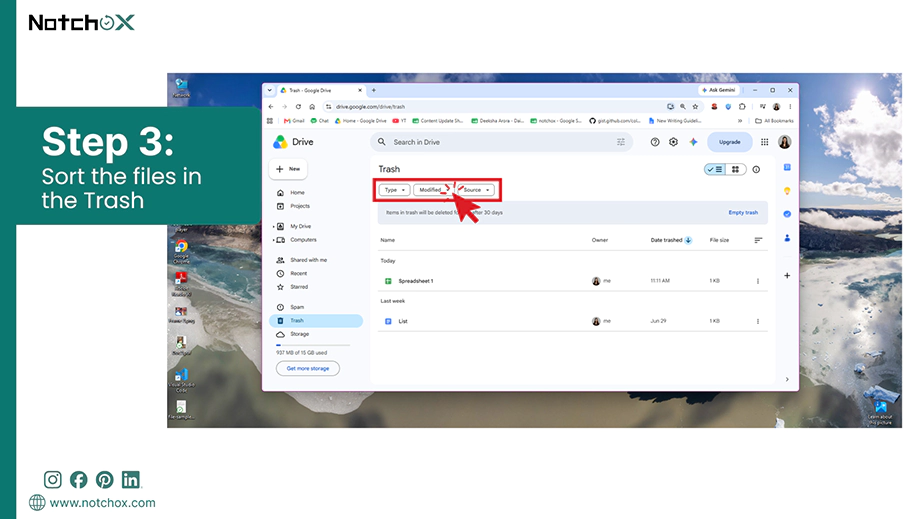Click the Gemini sparkle icon in Drive header
The image size is (922, 519).
tap(693, 142)
